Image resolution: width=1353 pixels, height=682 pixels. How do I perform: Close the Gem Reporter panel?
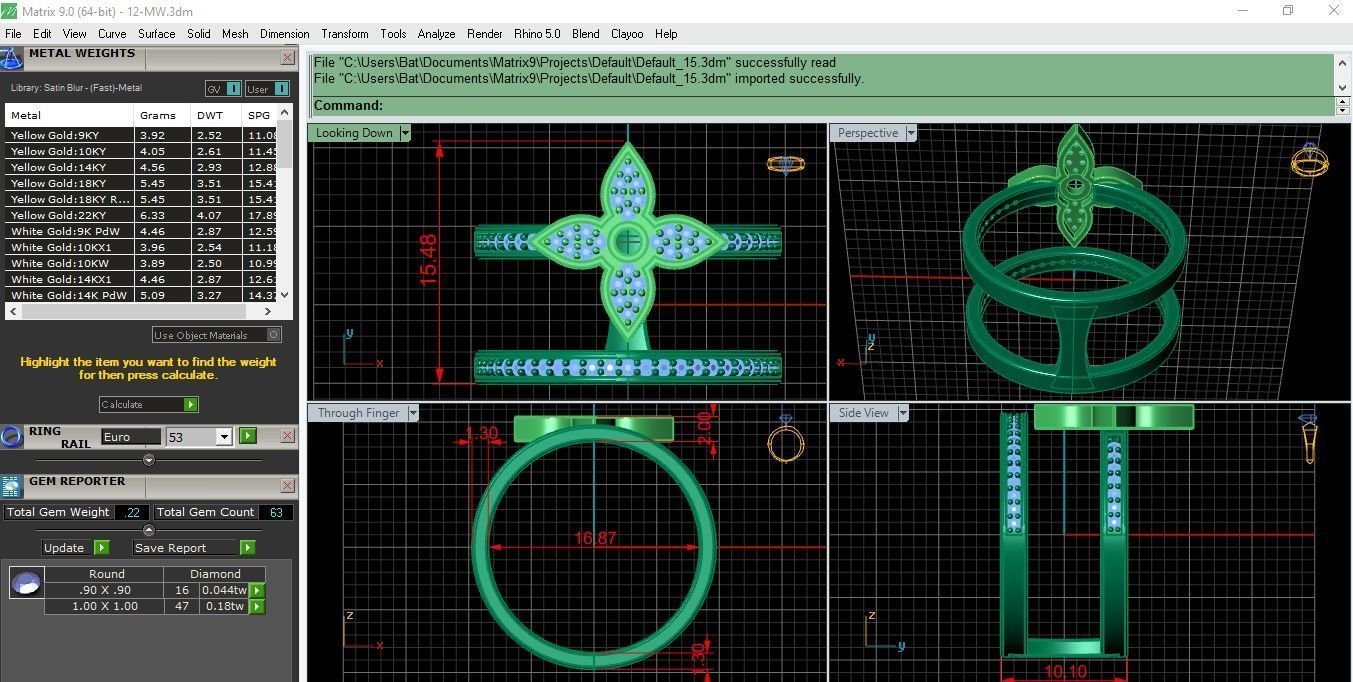point(287,486)
